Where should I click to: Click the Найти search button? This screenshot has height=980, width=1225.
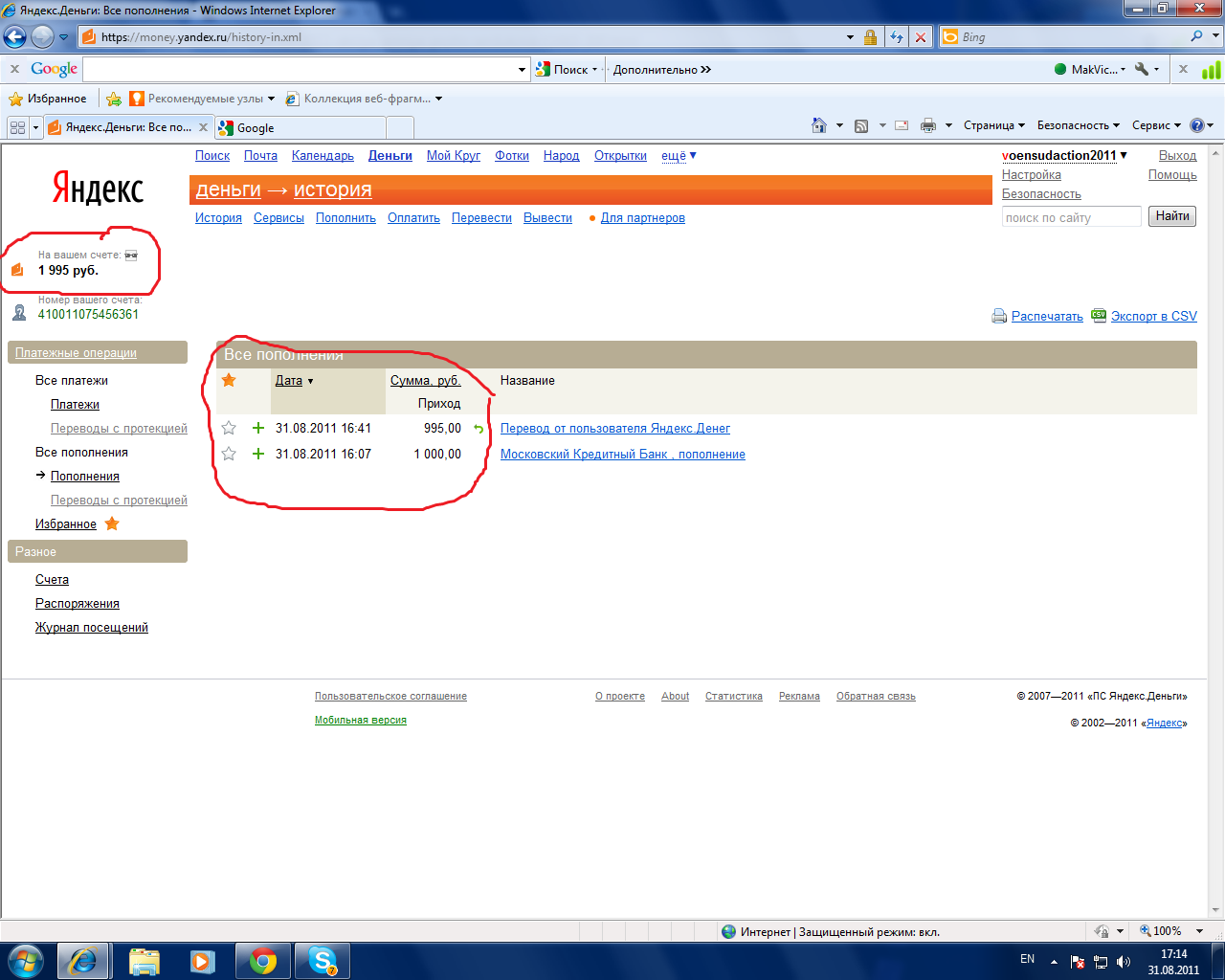(1172, 216)
